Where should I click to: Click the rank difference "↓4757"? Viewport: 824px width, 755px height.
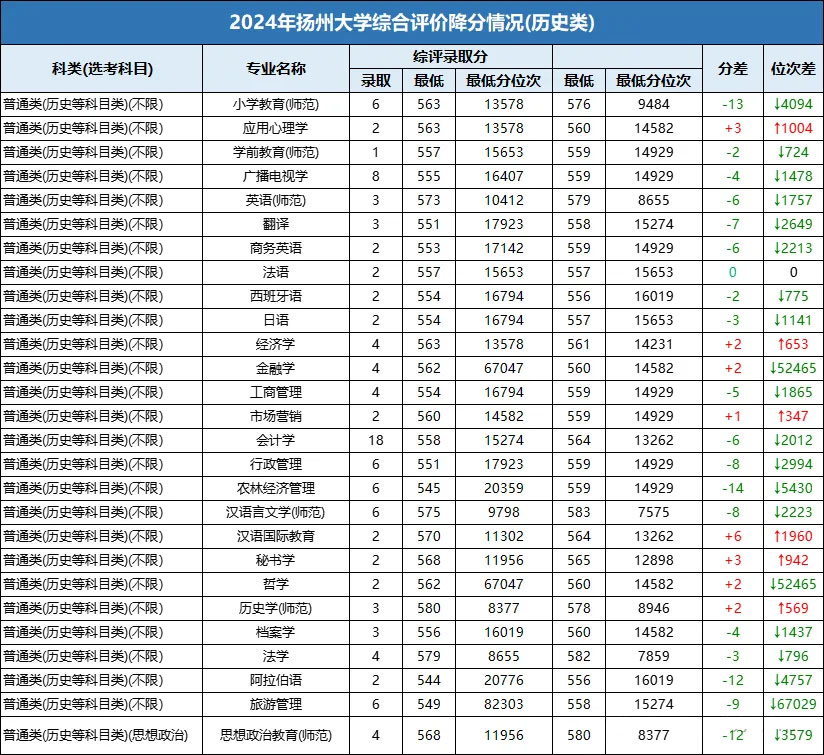click(x=793, y=680)
